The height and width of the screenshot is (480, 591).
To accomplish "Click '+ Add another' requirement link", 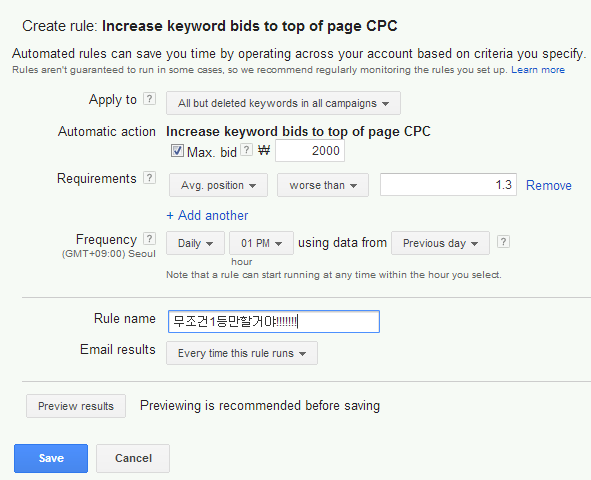I will click(207, 215).
